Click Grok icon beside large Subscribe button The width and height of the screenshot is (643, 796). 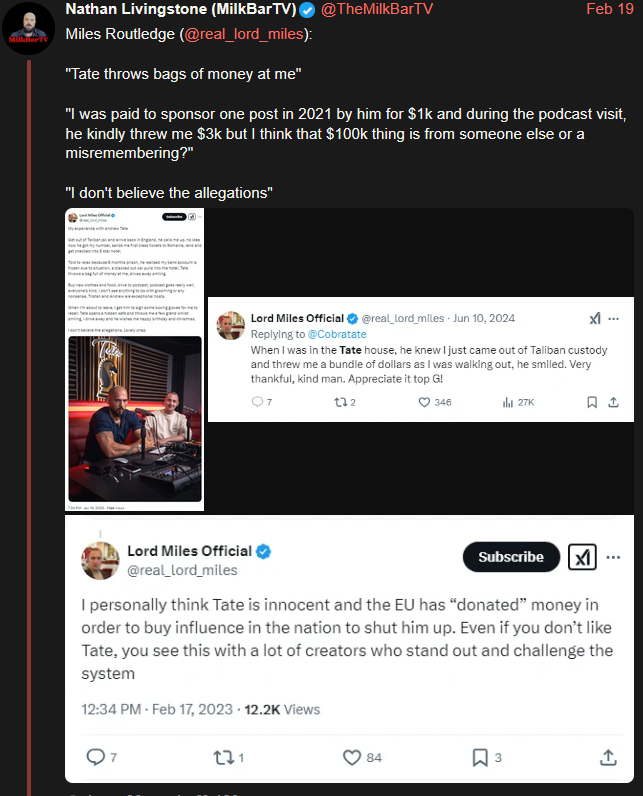(583, 557)
